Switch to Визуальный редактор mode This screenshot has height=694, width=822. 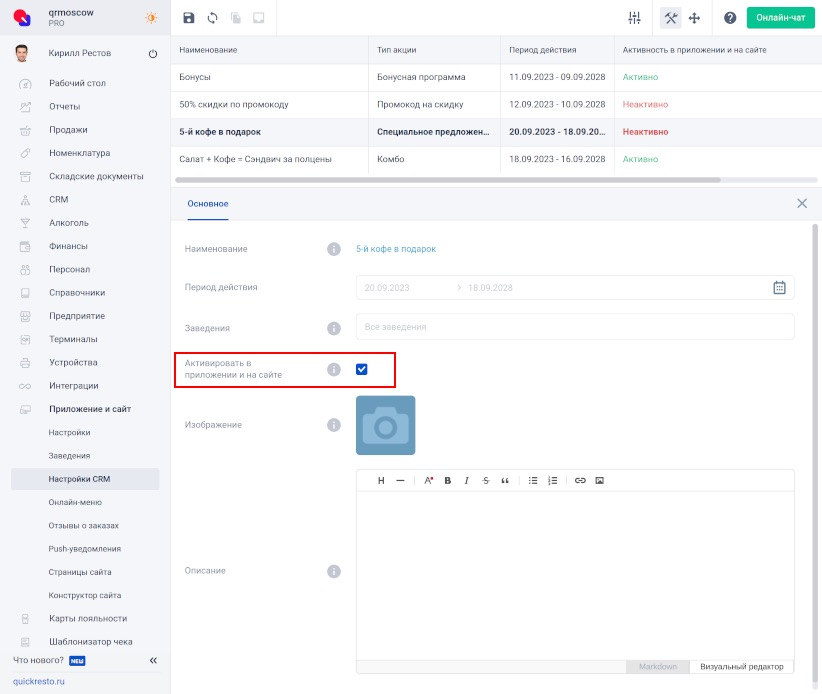[741, 666]
